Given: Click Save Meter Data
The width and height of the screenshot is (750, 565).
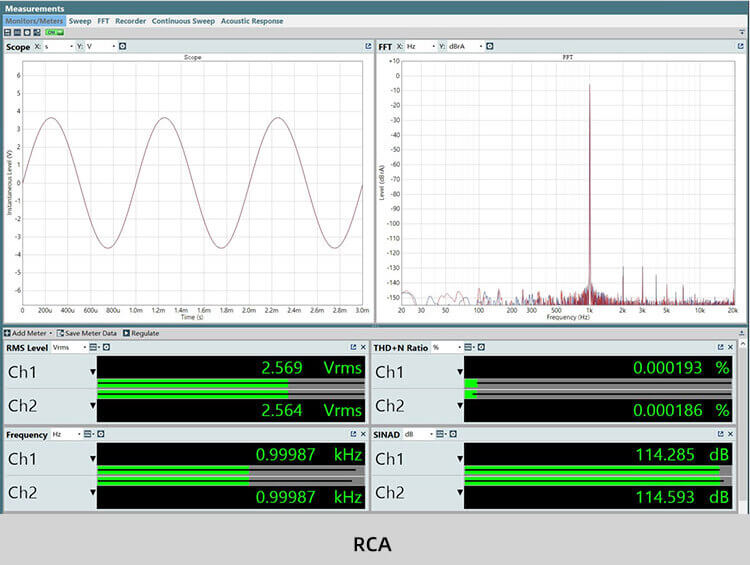Looking at the screenshot, I should coord(87,333).
